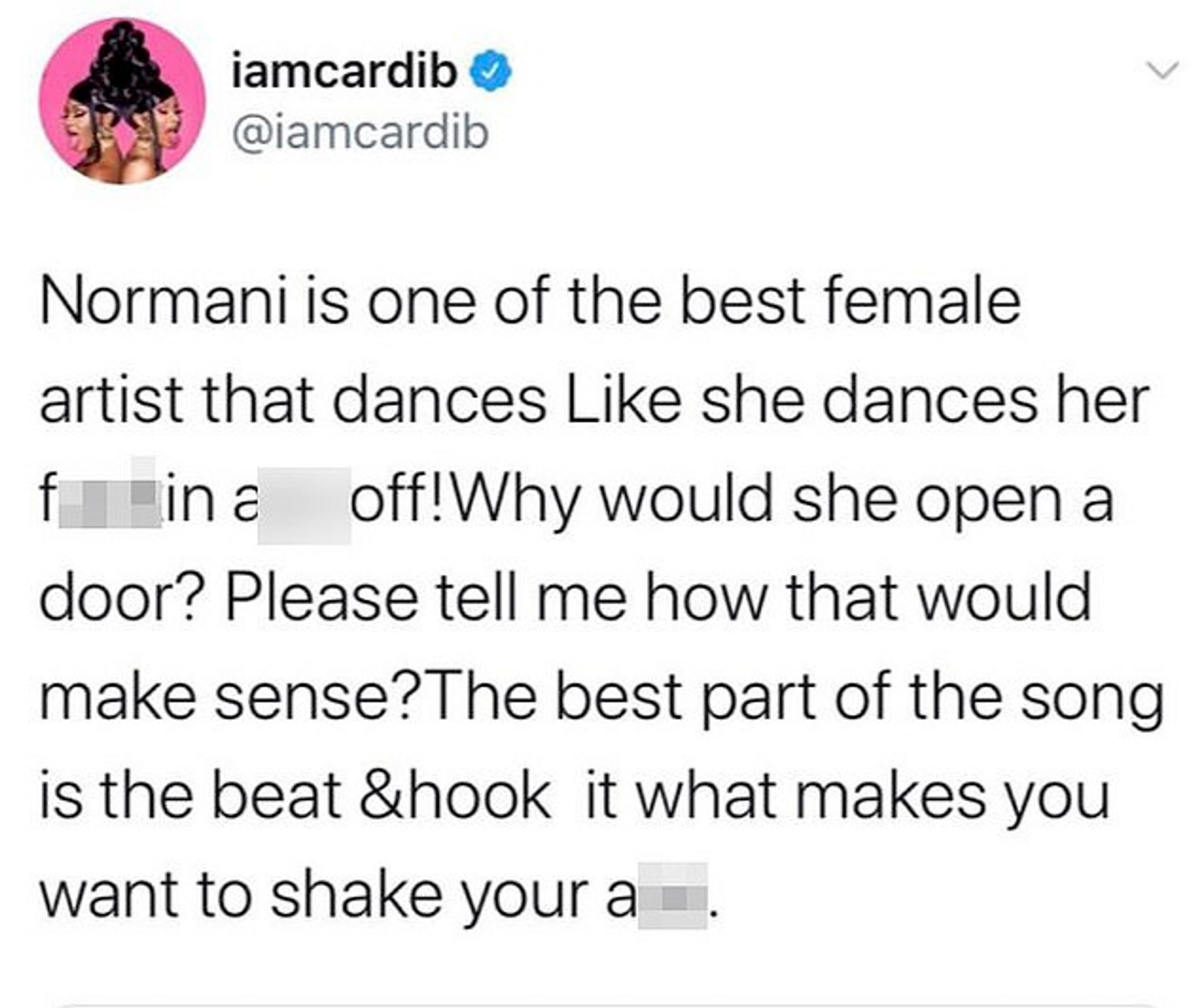Click the censored block before "off!"
This screenshot has height=1008, width=1196.
304,505
